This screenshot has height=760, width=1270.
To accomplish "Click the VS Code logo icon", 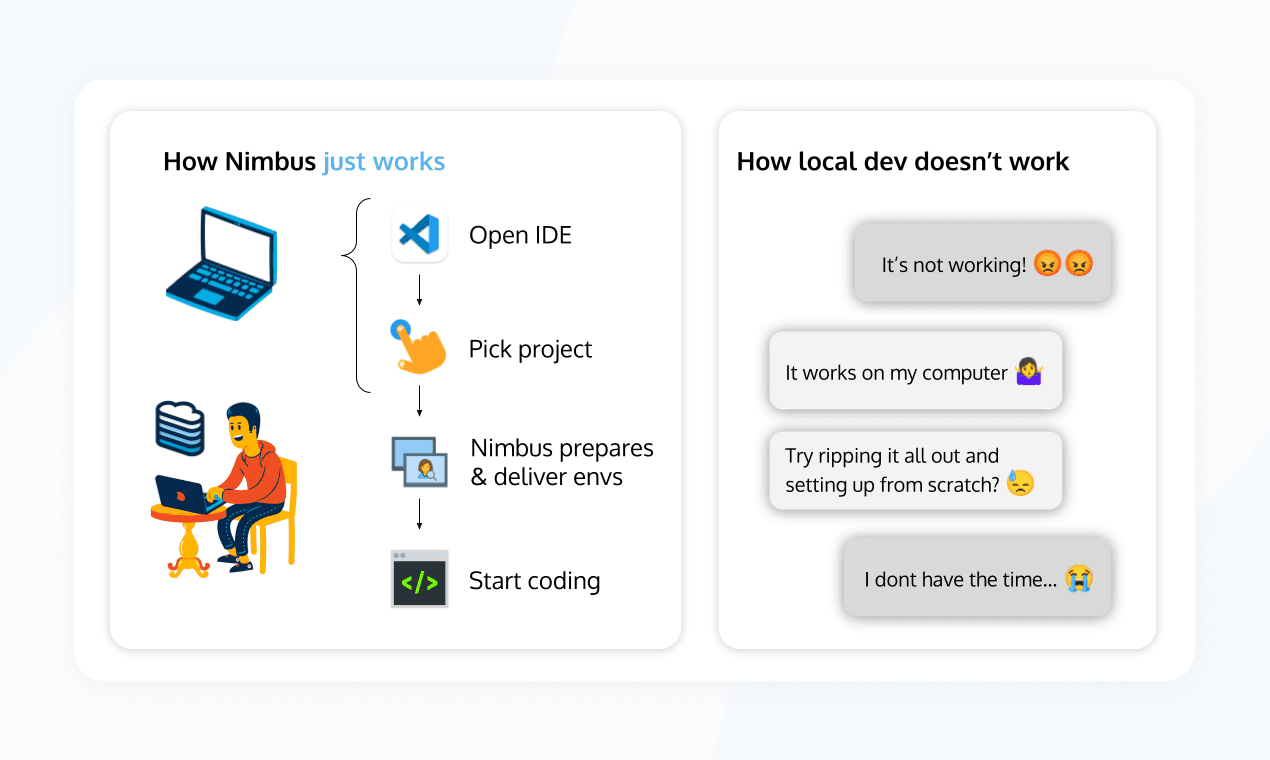I will (420, 235).
